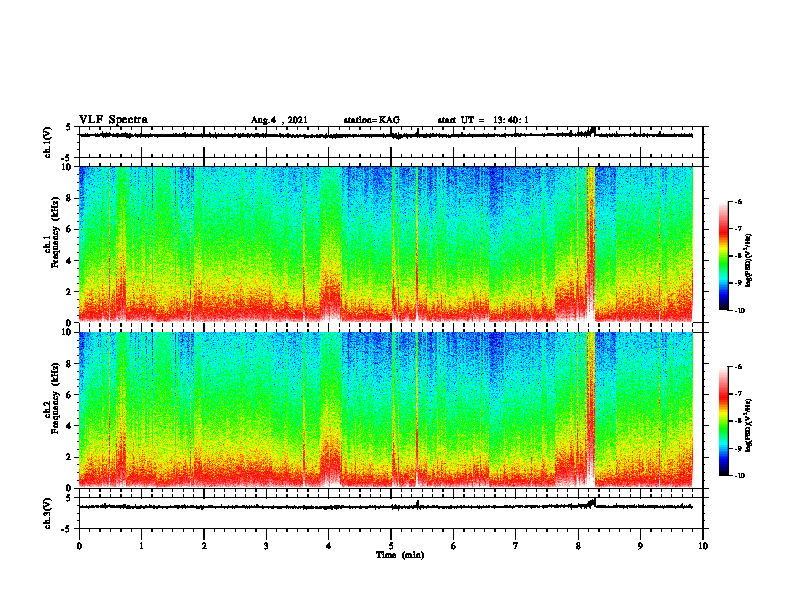Click time axis tick label '1'

coord(141,546)
